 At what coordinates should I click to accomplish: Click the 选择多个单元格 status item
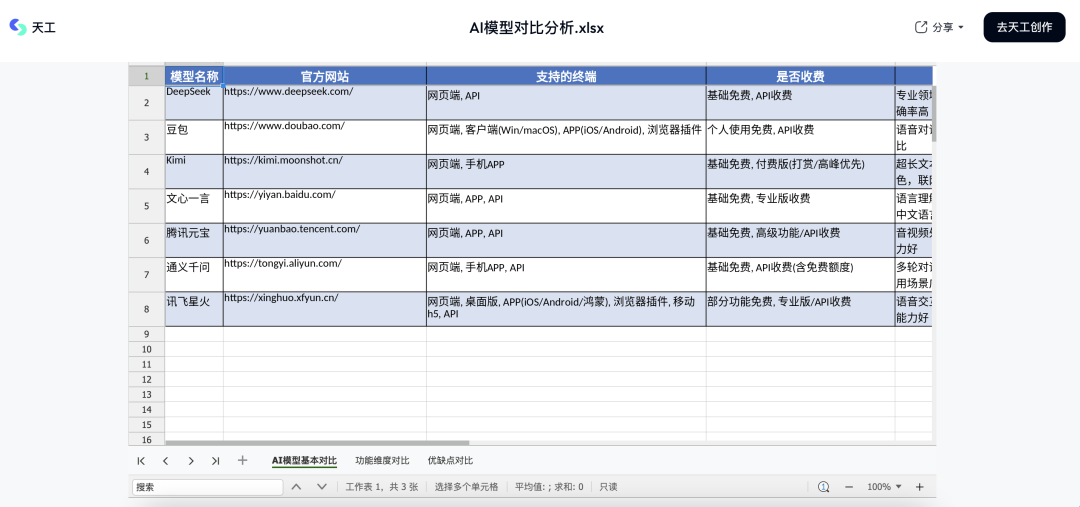tap(466, 487)
